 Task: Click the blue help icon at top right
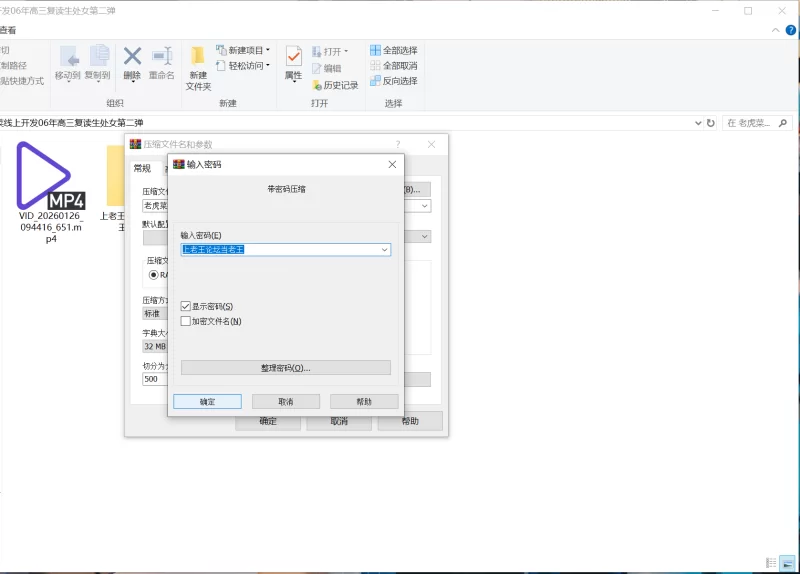point(791,31)
